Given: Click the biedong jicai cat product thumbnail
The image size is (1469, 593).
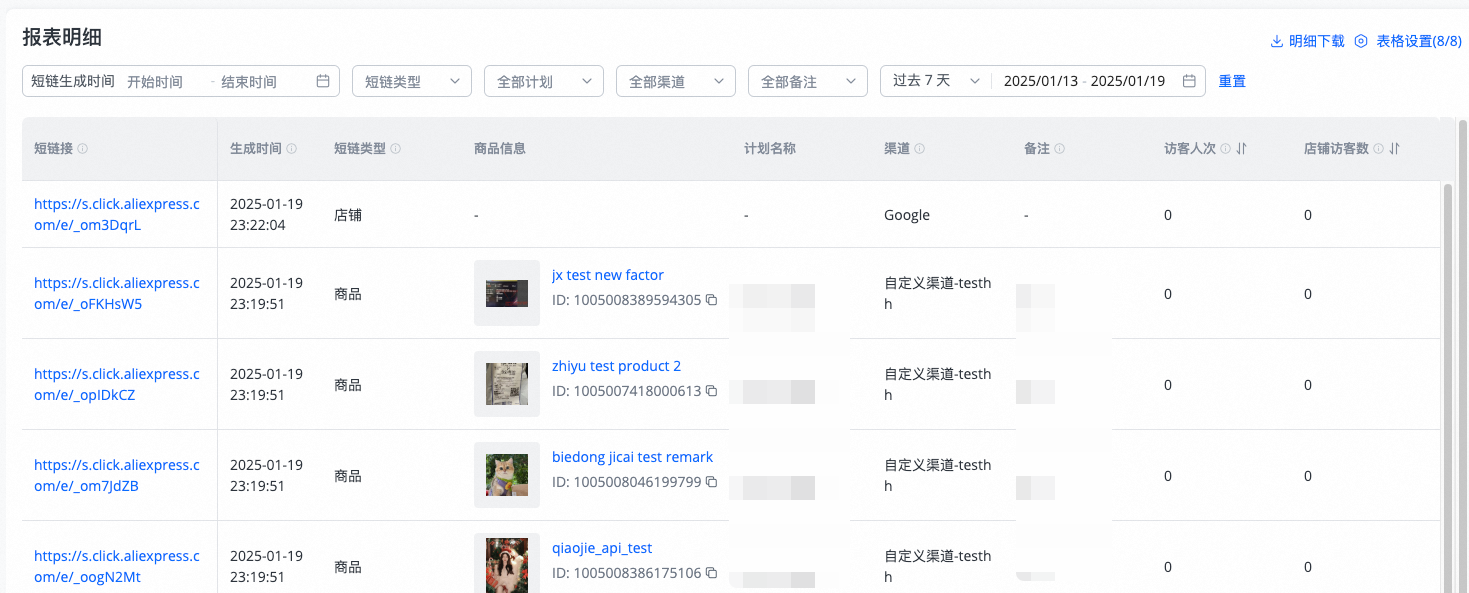Looking at the screenshot, I should click(506, 475).
